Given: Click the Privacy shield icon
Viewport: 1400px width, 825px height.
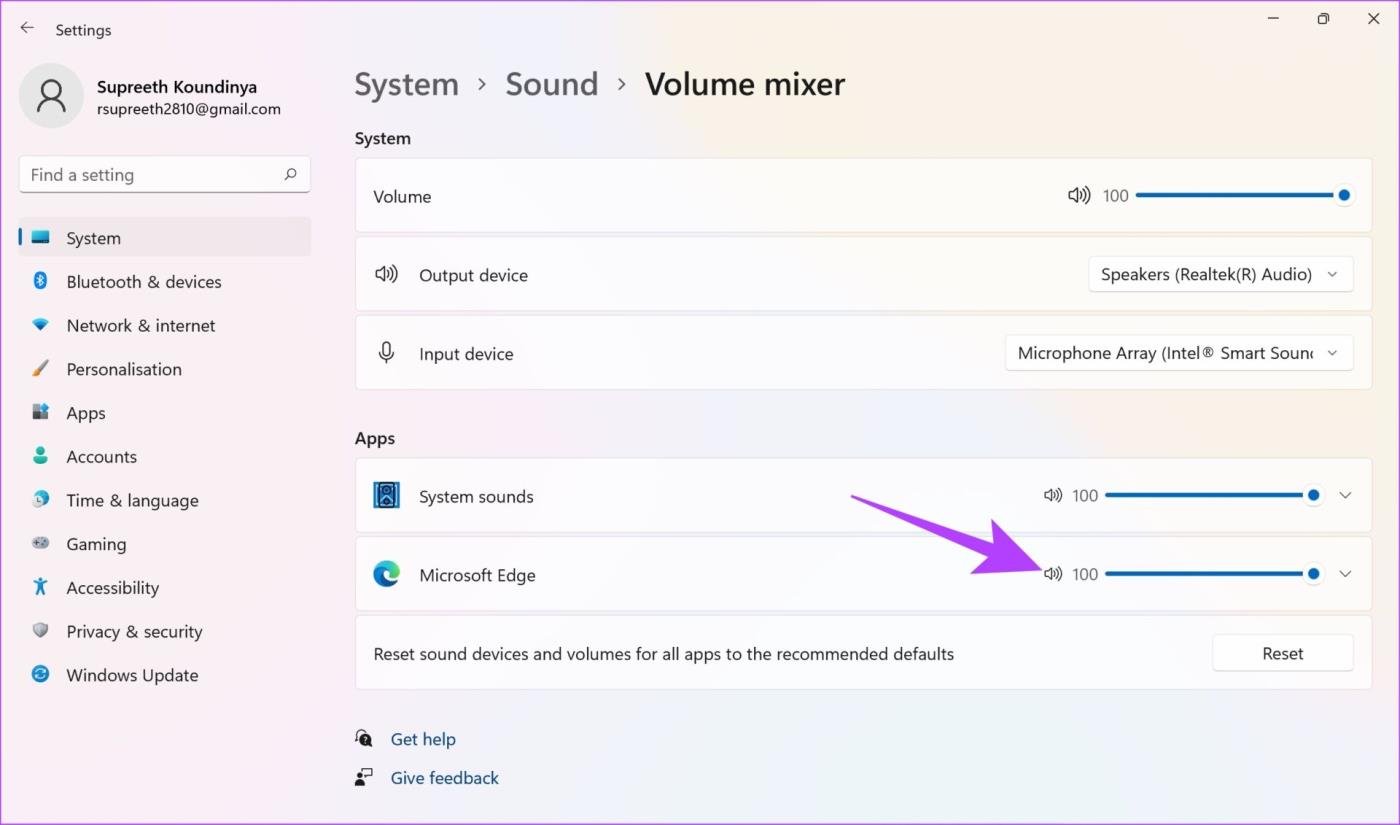Looking at the screenshot, I should 40,630.
